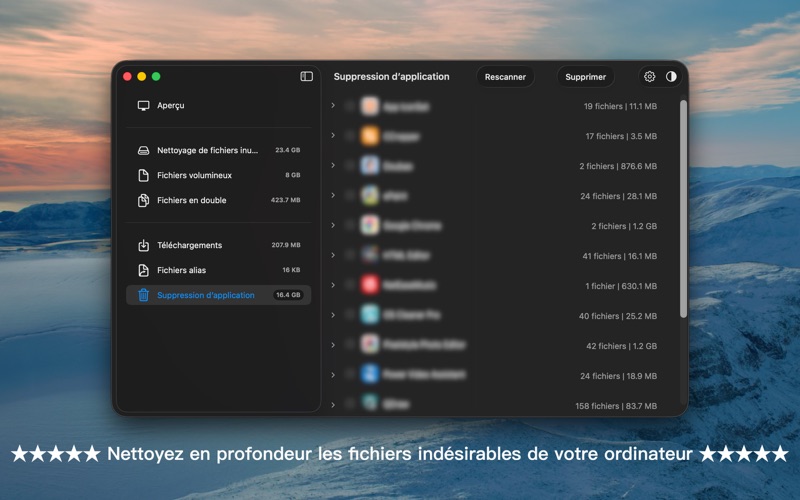Select Fichiers alias in sidebar
This screenshot has height=500, width=800.
click(x=218, y=270)
